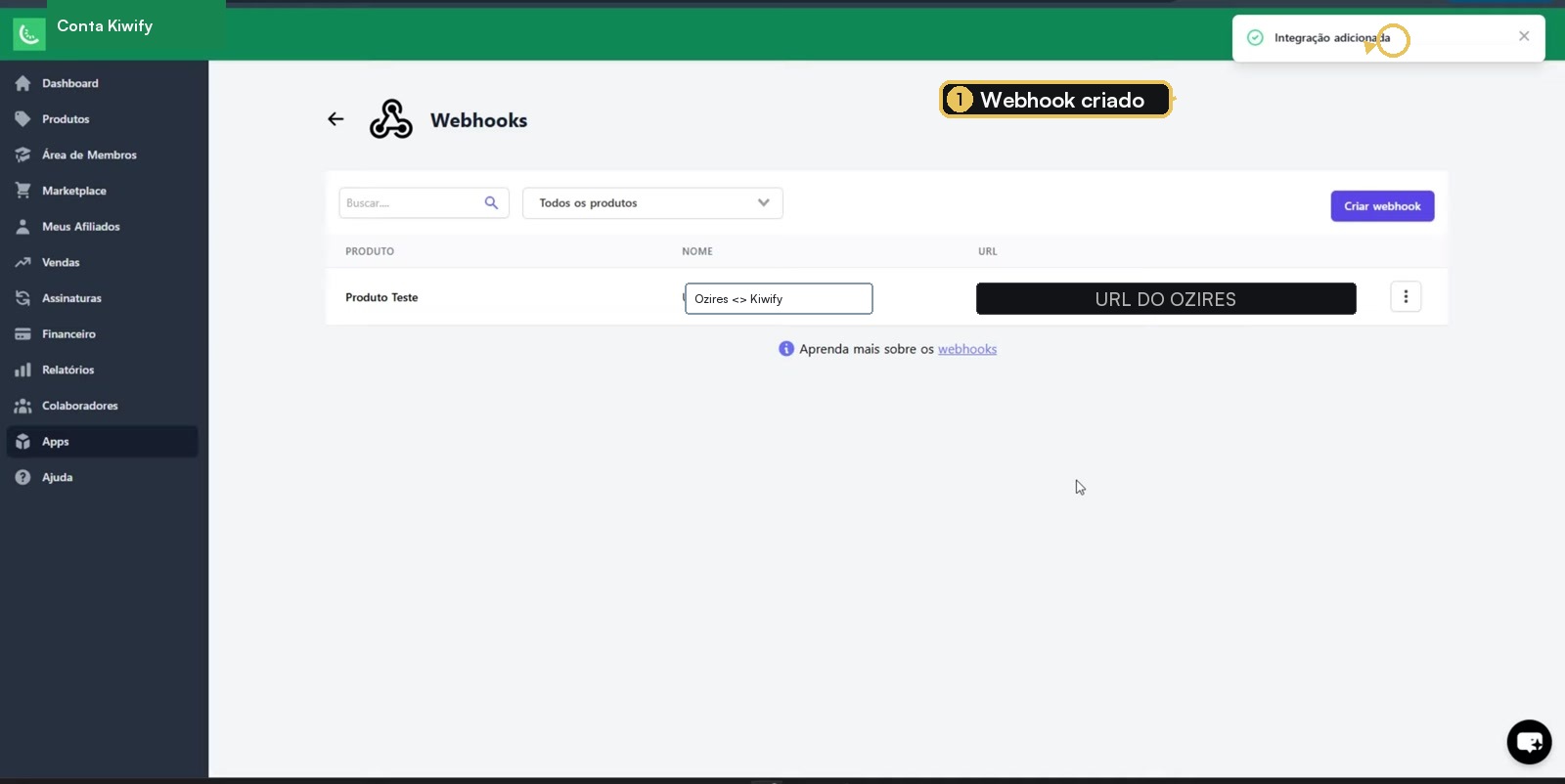Click the Conta Kiwify title
The image size is (1565, 784).
coord(105,26)
